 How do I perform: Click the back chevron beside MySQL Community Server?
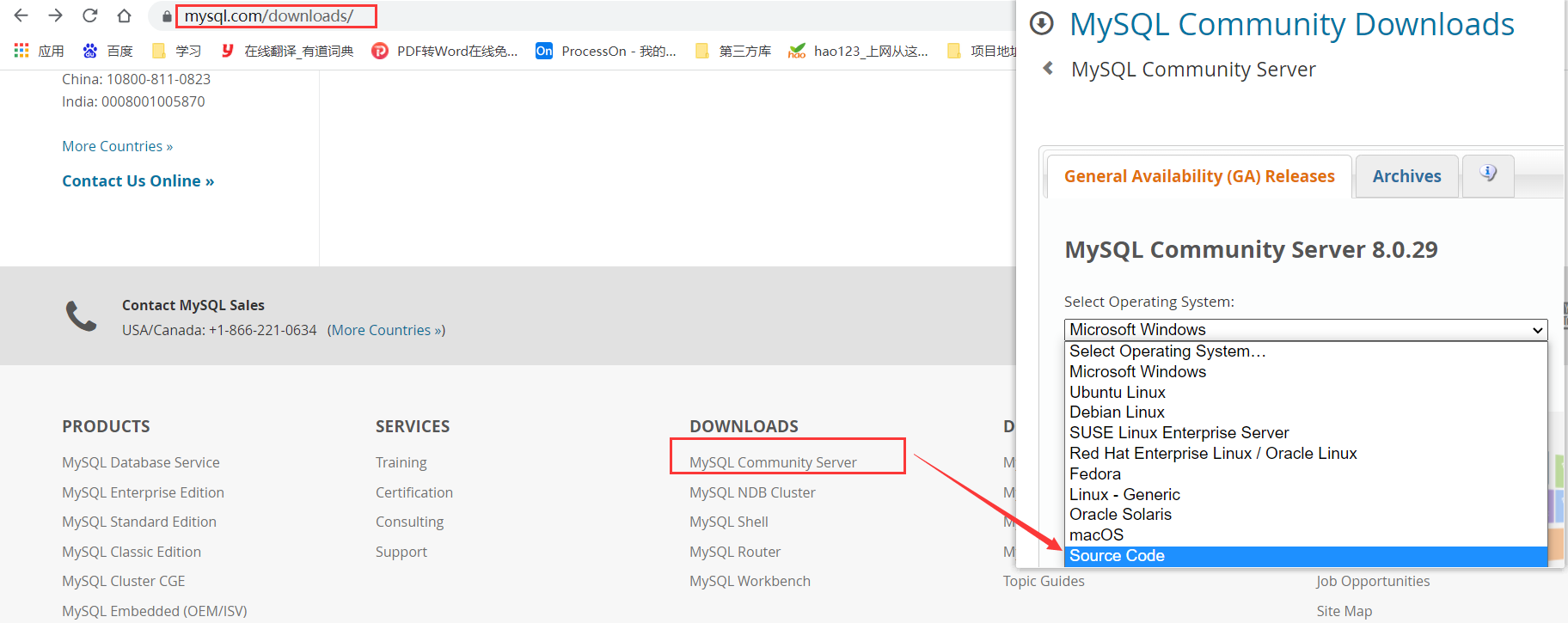pyautogui.click(x=1048, y=68)
